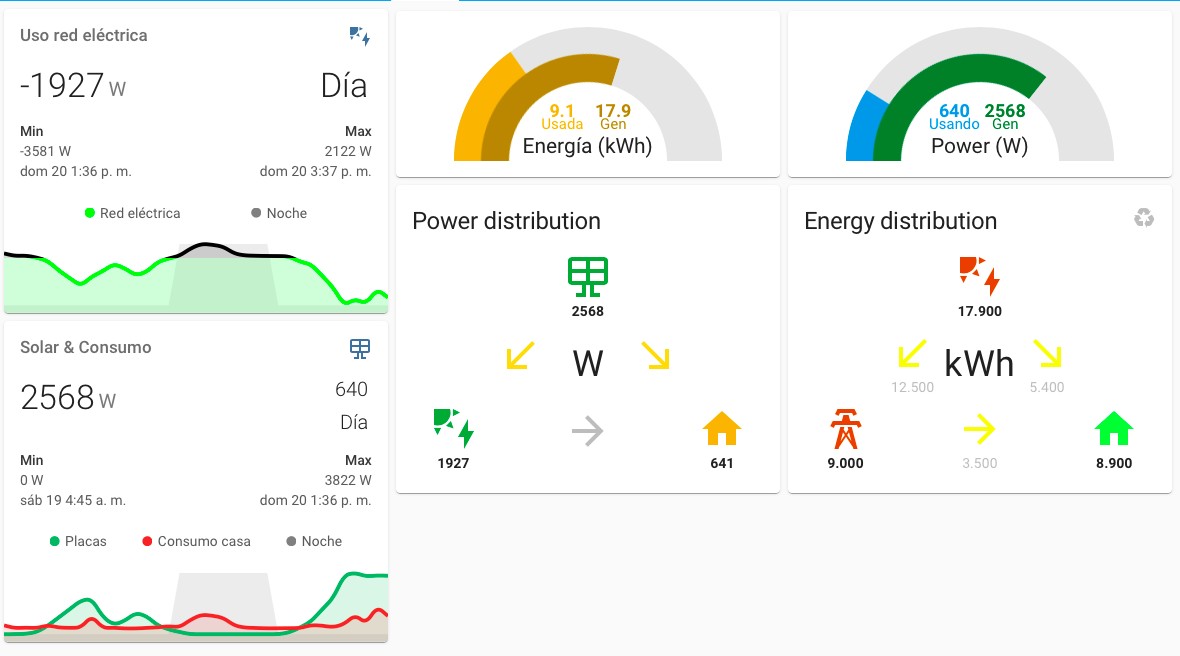Click the kWh unit label in Energy distribution
1180x656 pixels.
tap(979, 363)
